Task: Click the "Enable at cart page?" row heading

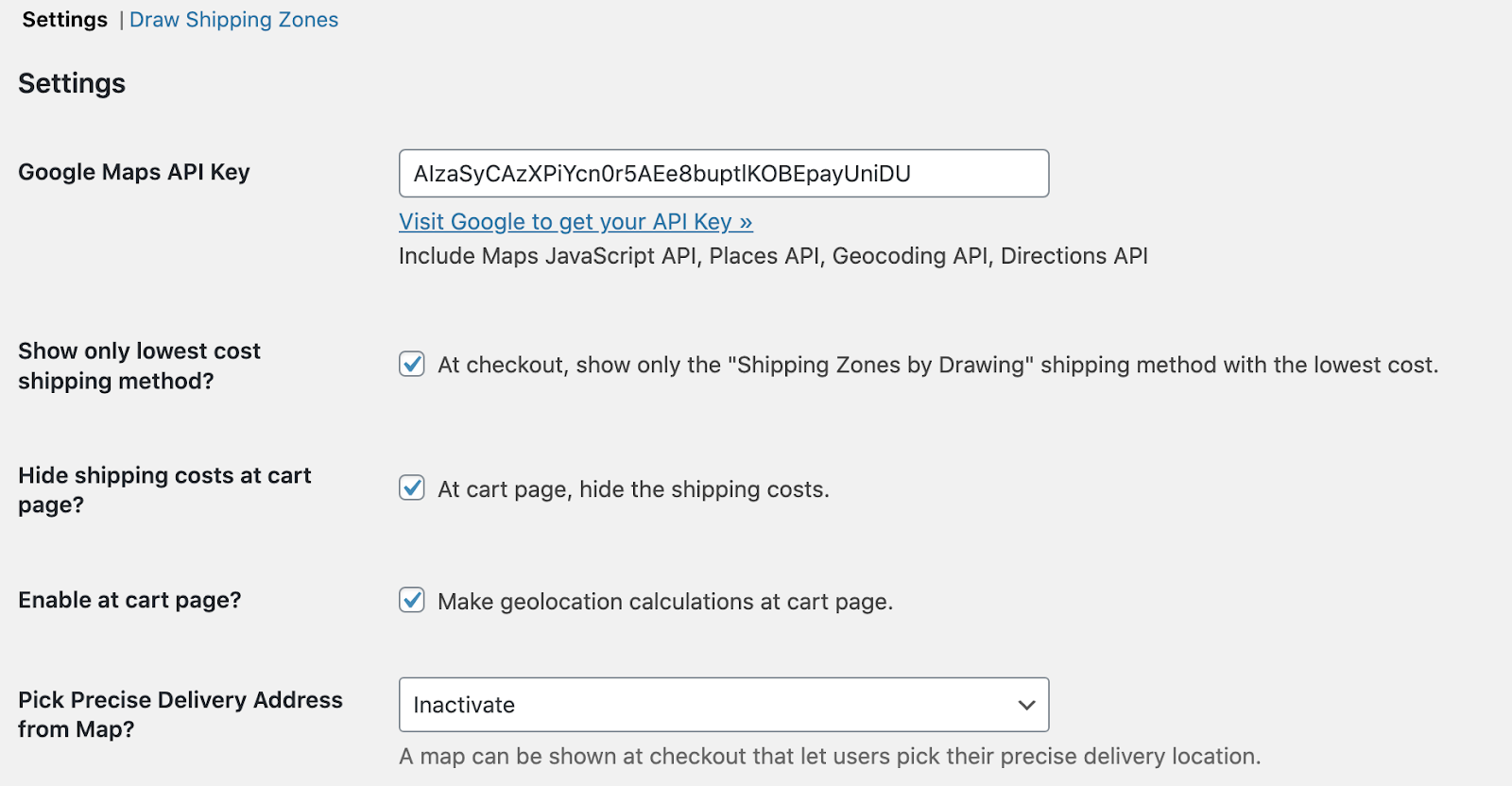Action: click(129, 600)
